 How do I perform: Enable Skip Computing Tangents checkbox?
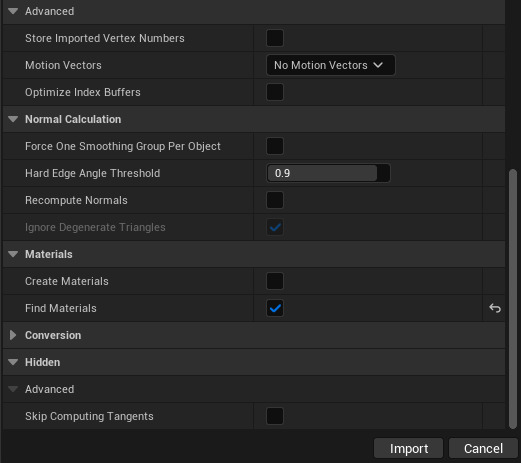coord(275,416)
